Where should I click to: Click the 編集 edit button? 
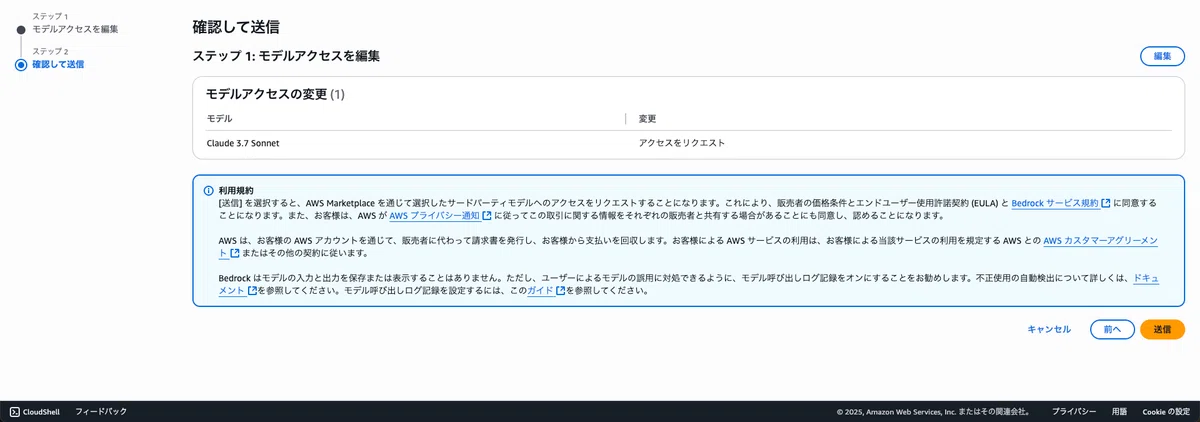(1162, 56)
